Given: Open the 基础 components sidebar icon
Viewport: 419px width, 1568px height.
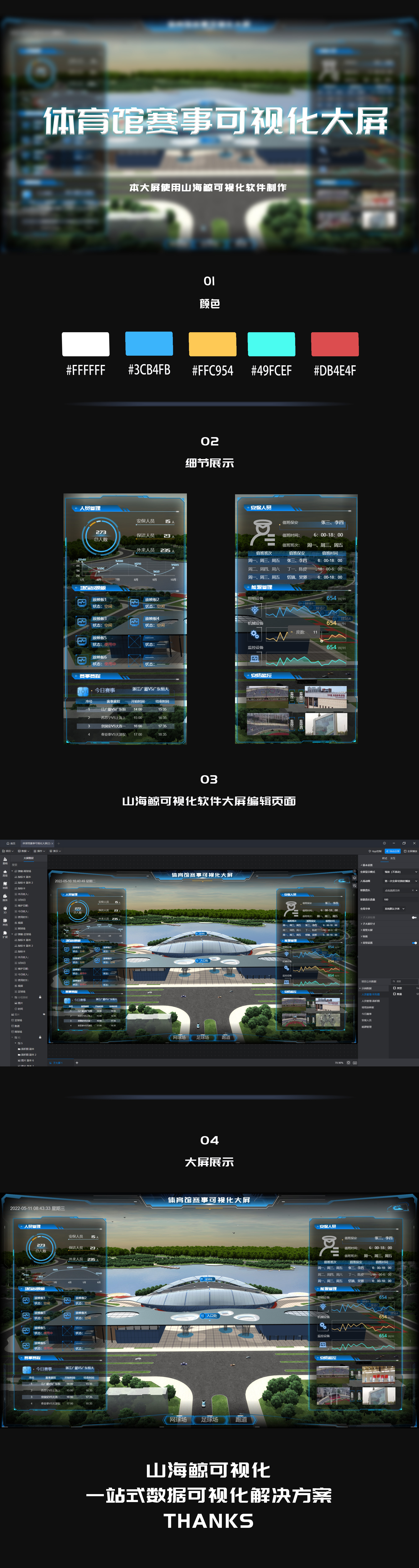Looking at the screenshot, I should pyautogui.click(x=5, y=860).
